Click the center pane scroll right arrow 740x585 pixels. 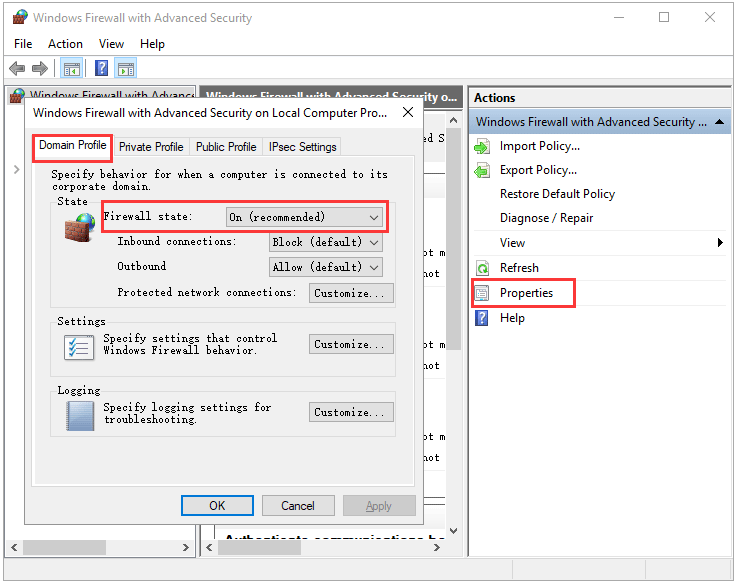pyautogui.click(x=437, y=547)
